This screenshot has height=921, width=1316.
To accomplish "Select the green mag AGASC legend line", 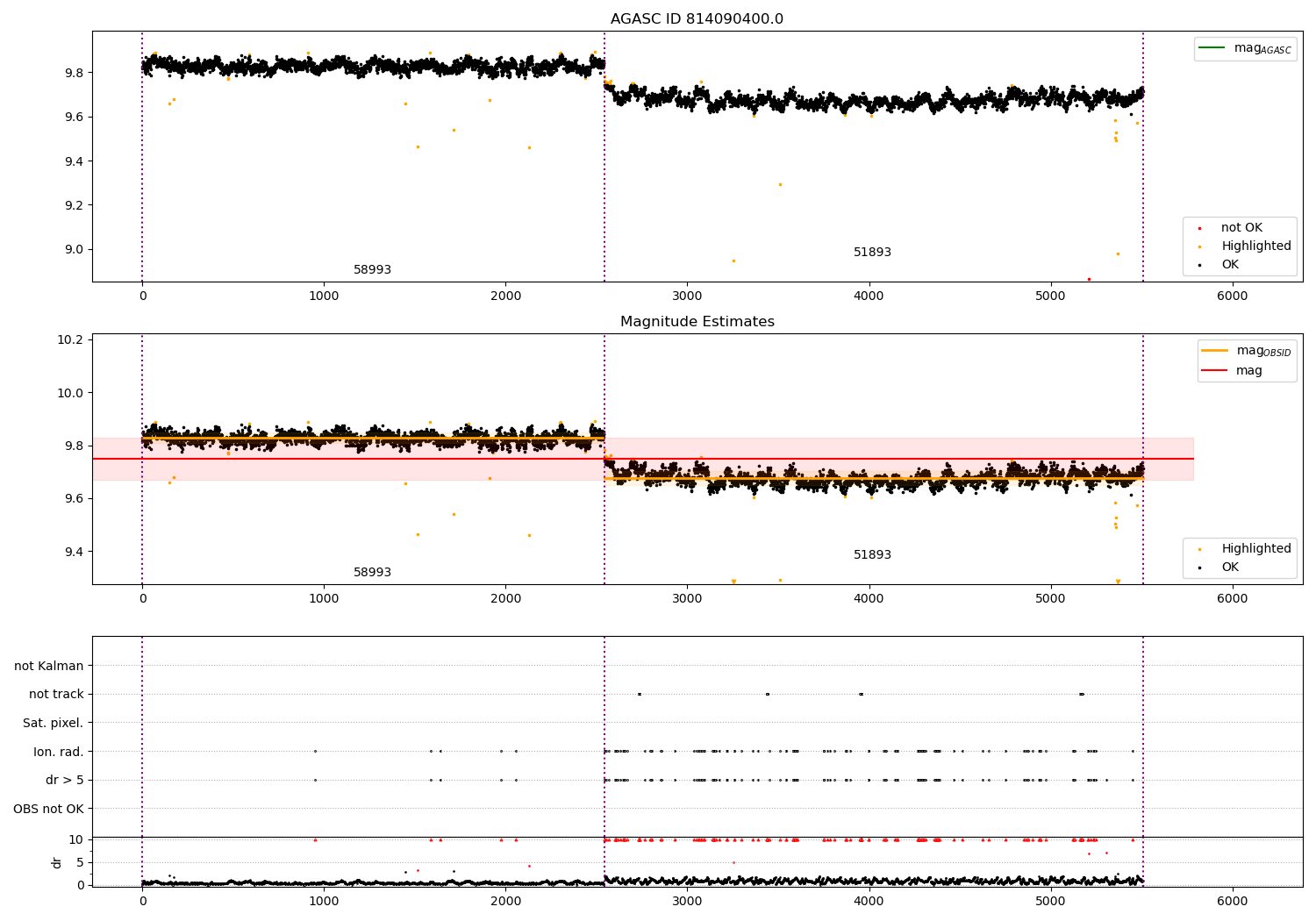I will point(1212,47).
